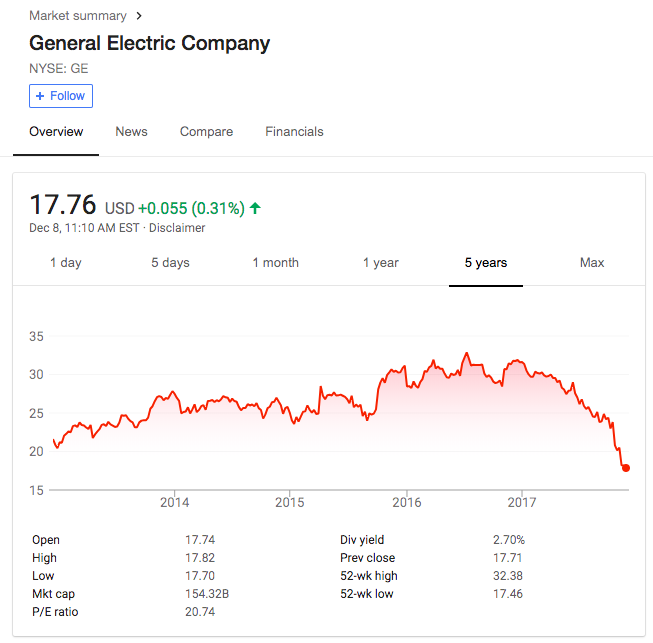Click the Market summary chevron arrow
This screenshot has height=643, width=653.
139,16
